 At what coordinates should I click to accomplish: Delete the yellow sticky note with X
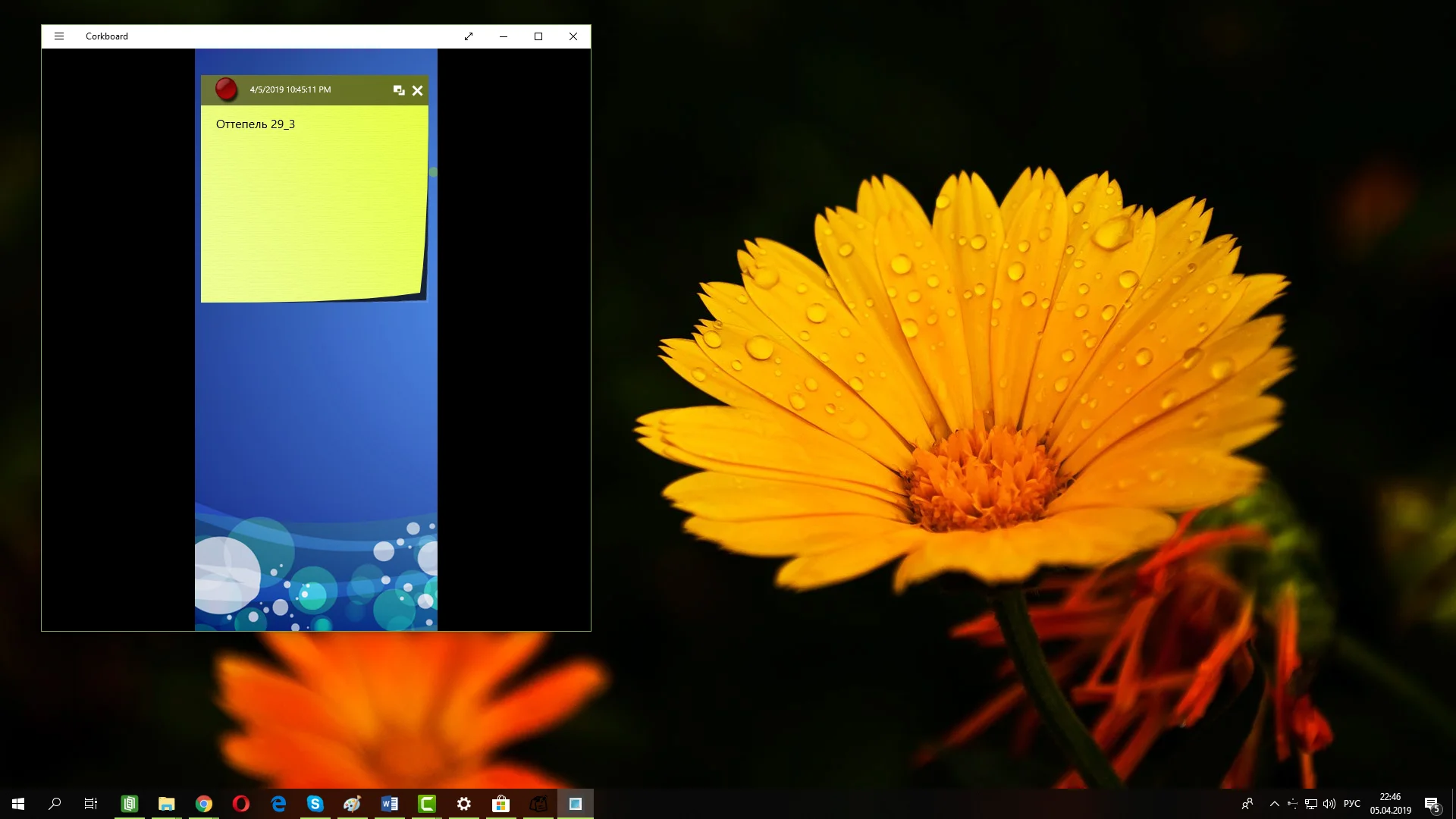click(x=417, y=90)
